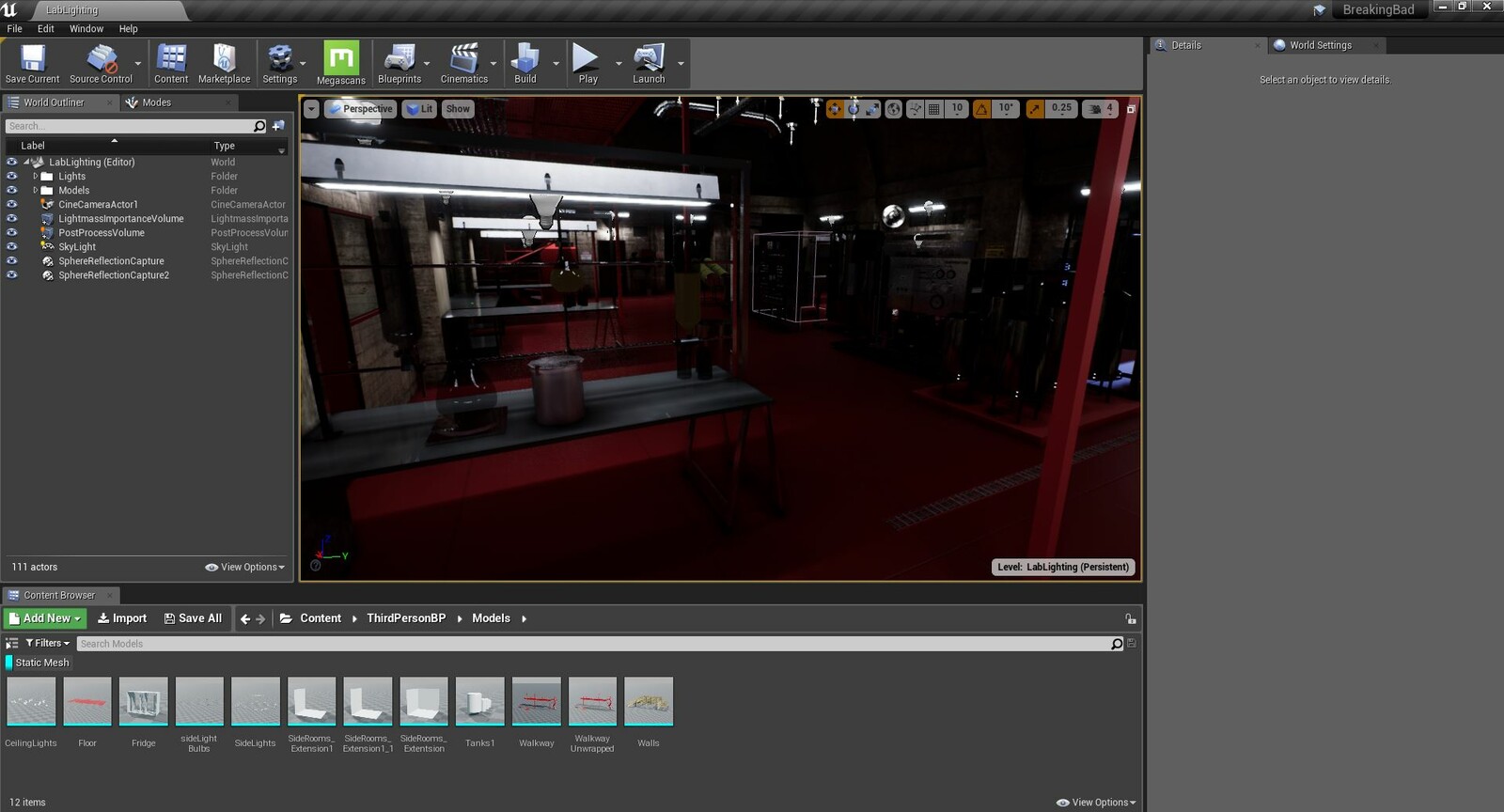Viewport: 1504px width, 812px height.
Task: Toggle surface snapping icon in viewport
Action: (x=916, y=109)
